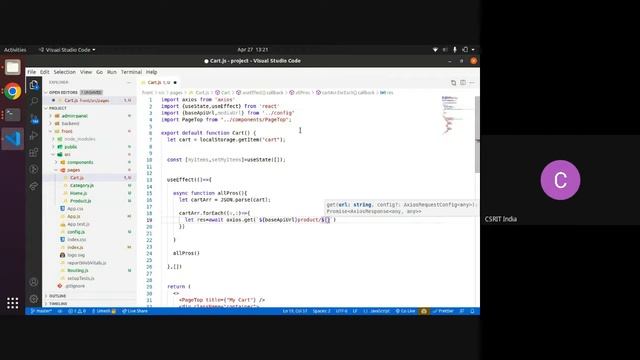Click the CSRIT India participant avatar
This screenshot has height=360, width=640.
coord(560,180)
